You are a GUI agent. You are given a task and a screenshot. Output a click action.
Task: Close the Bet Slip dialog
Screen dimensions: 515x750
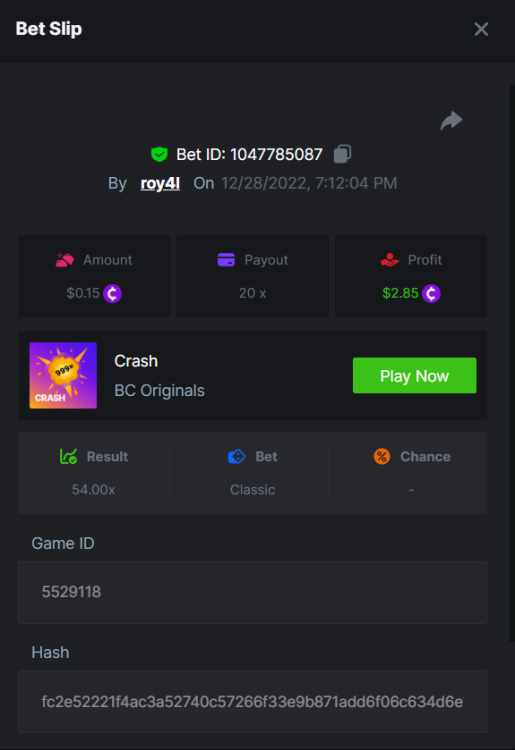tap(481, 29)
